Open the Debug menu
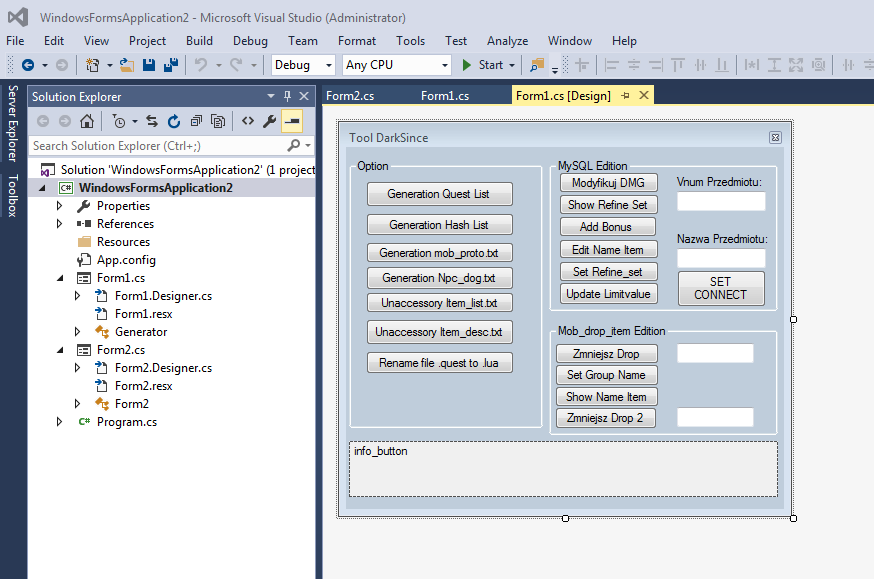The height and width of the screenshot is (579, 874). tap(250, 41)
